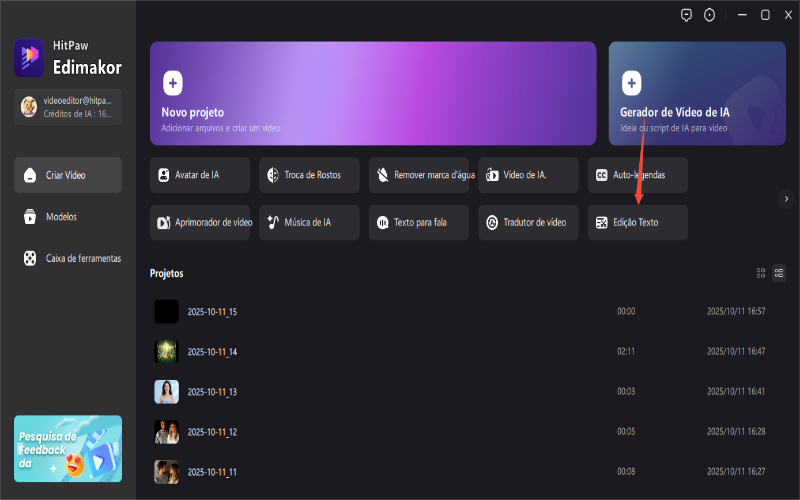Screen dimensions: 800x500
Task: Open Troca de Rostos face swap
Action: (309, 175)
